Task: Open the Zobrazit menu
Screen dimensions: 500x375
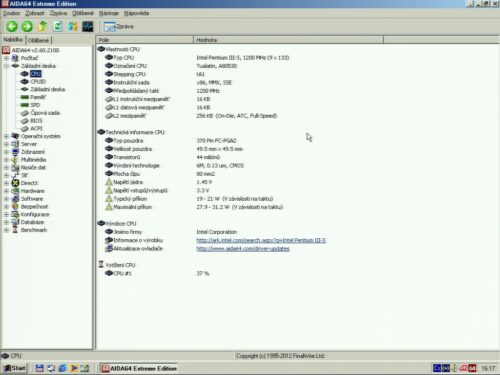Action: 35,13
